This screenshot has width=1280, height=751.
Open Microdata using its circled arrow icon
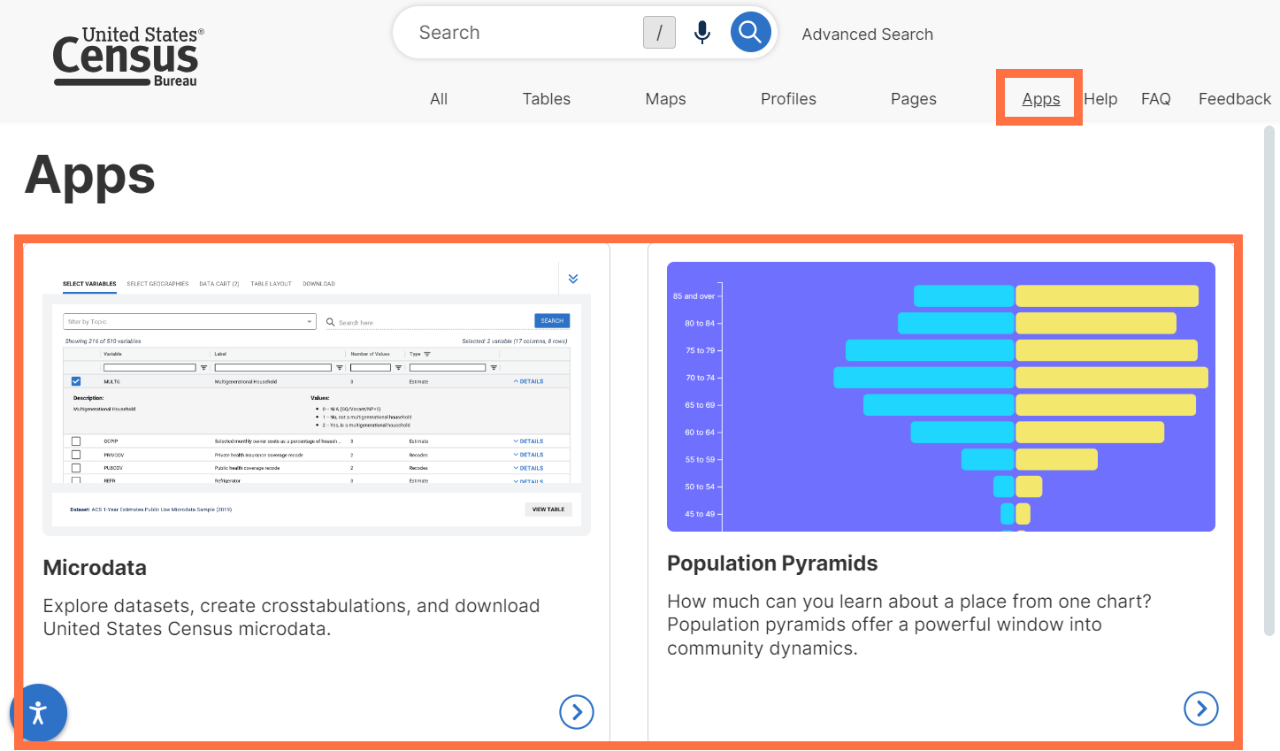(x=577, y=712)
